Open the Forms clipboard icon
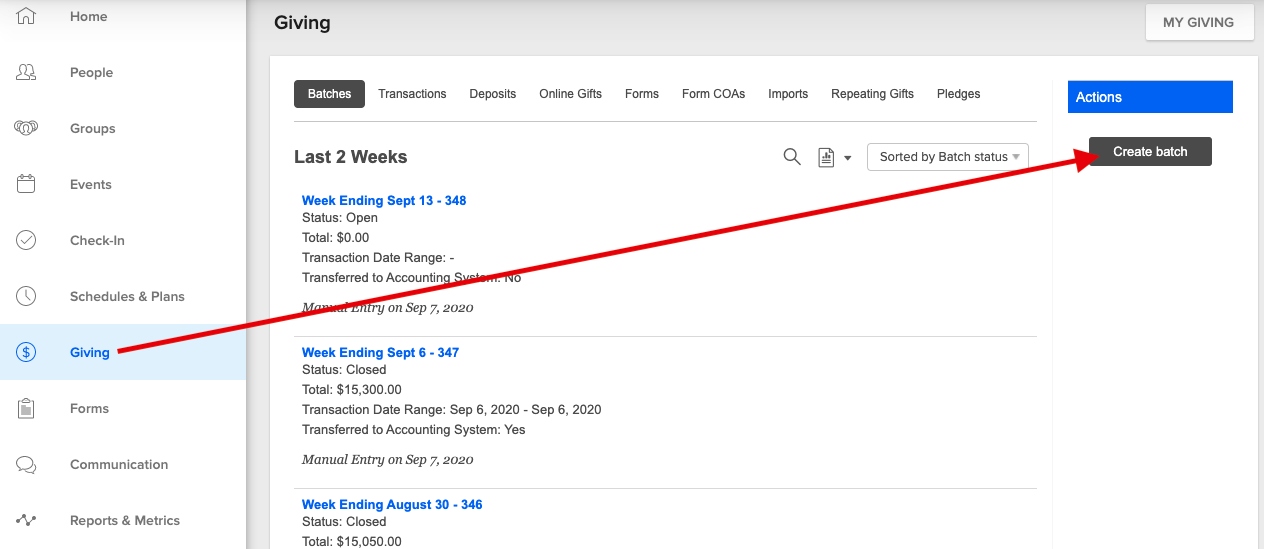The width and height of the screenshot is (1264, 549). pyautogui.click(x=26, y=409)
